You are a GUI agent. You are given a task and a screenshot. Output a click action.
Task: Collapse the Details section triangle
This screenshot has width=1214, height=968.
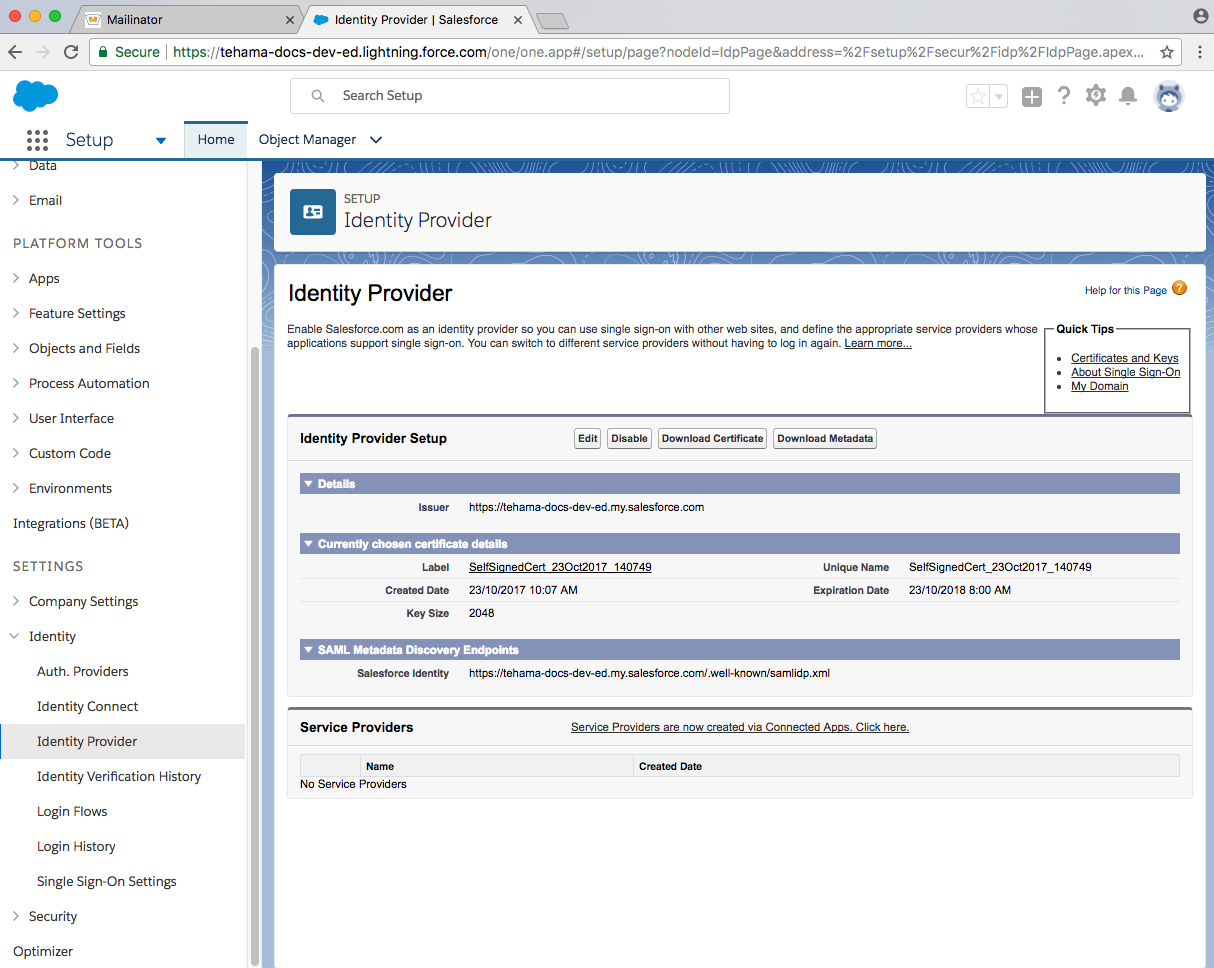click(x=309, y=484)
